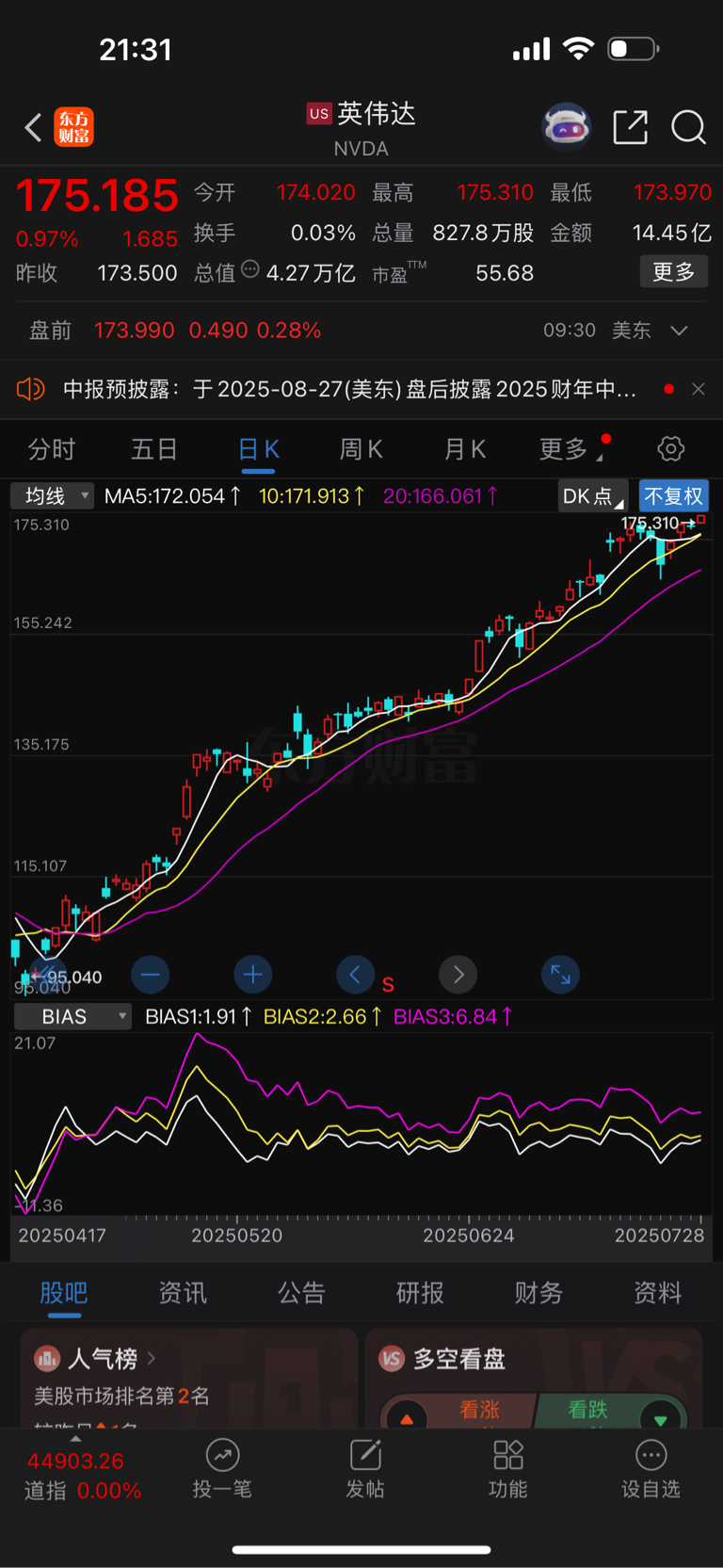This screenshot has height=1568, width=723.
Task: Open the 中报预披露 announcement text
Action: pos(349,389)
